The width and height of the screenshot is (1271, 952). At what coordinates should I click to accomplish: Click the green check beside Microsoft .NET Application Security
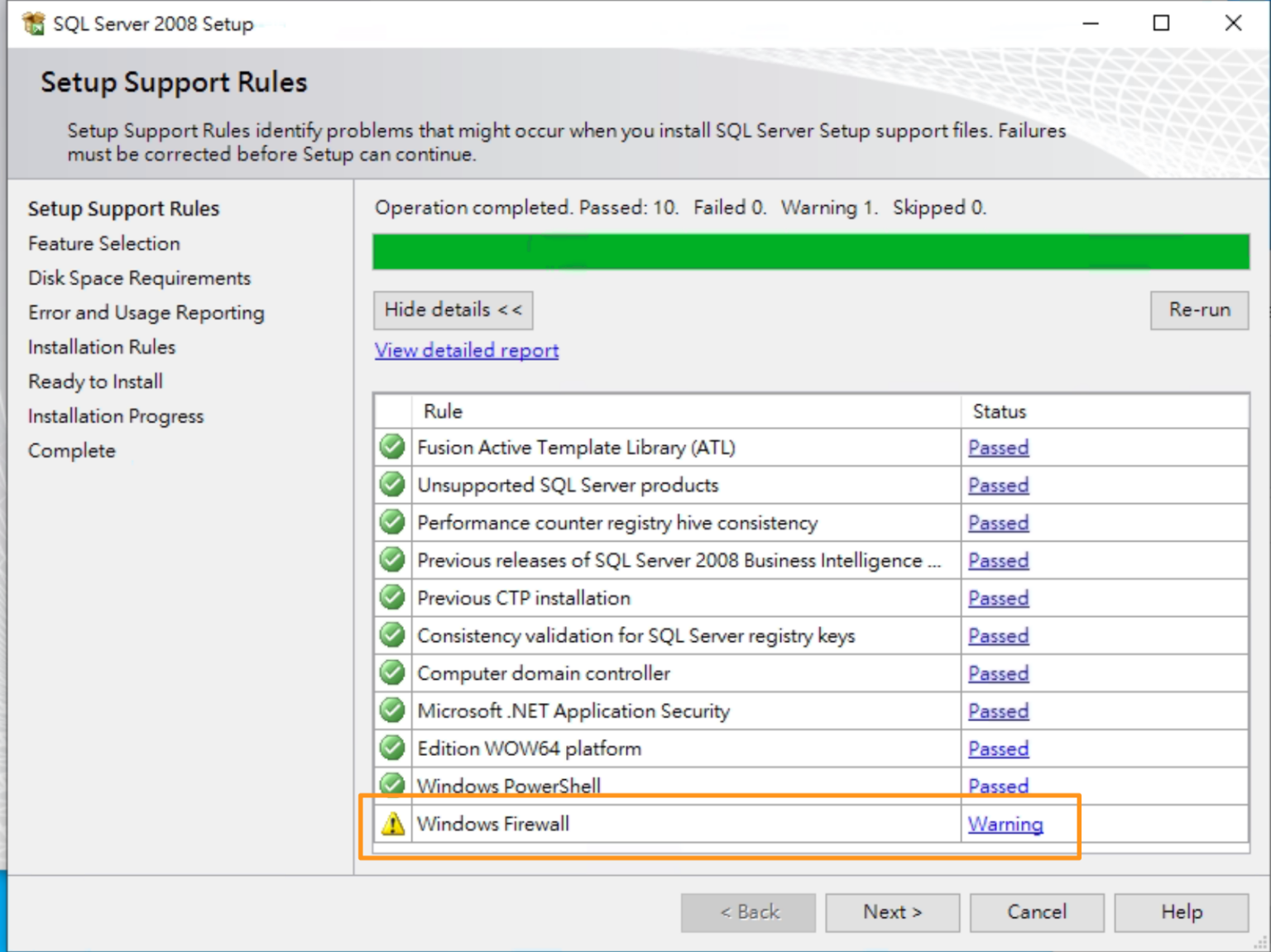pyautogui.click(x=392, y=710)
